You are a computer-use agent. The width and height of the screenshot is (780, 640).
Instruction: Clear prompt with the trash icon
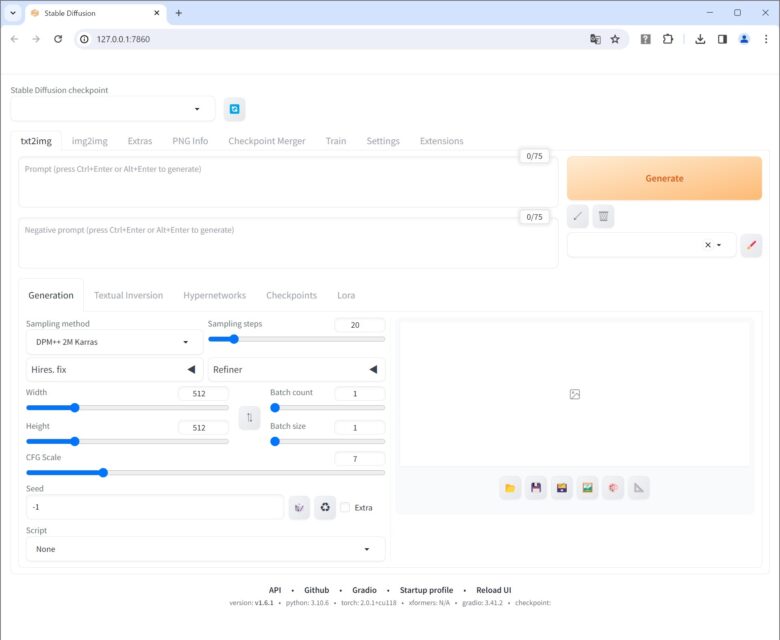(603, 216)
